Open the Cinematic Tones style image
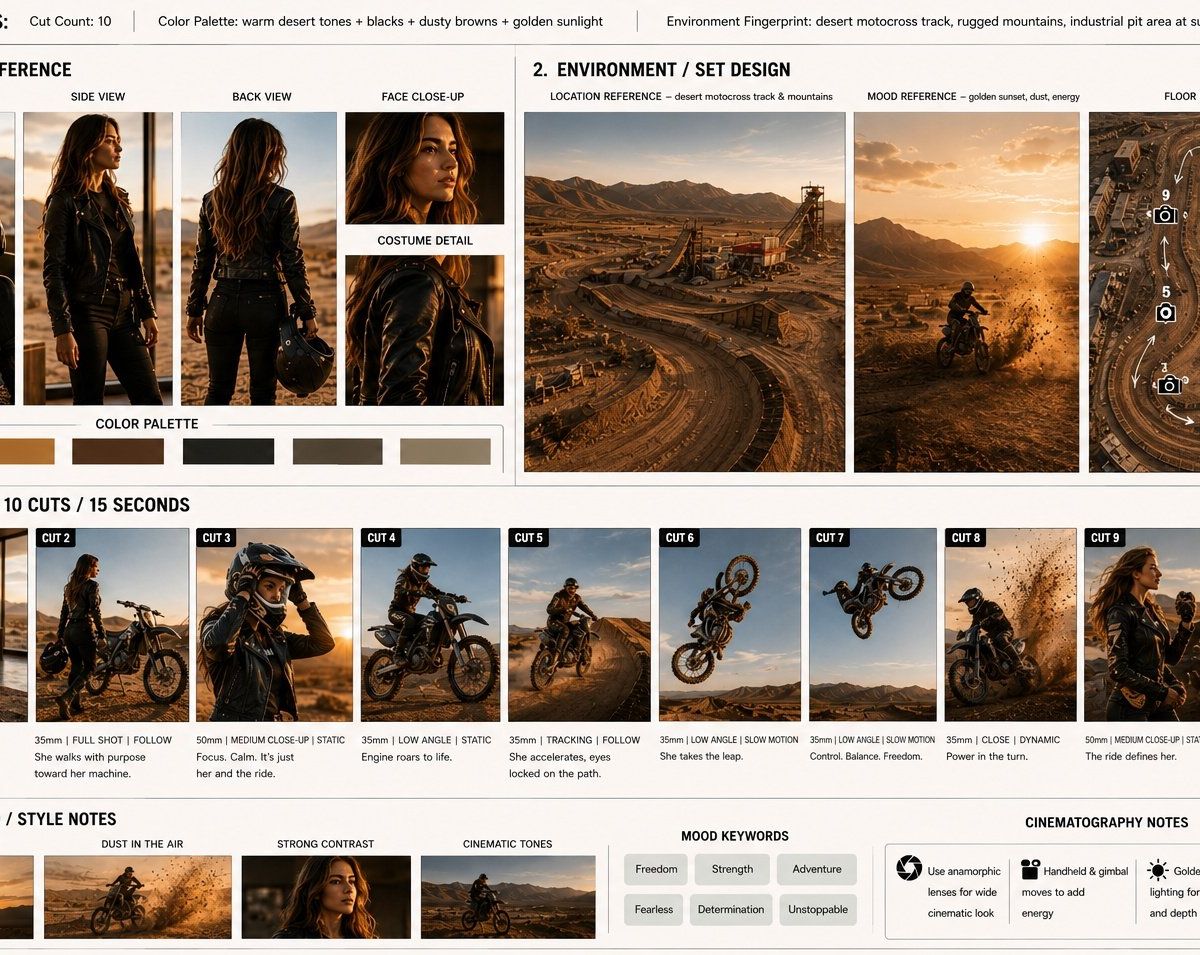Viewport: 1200px width, 955px height. point(508,897)
